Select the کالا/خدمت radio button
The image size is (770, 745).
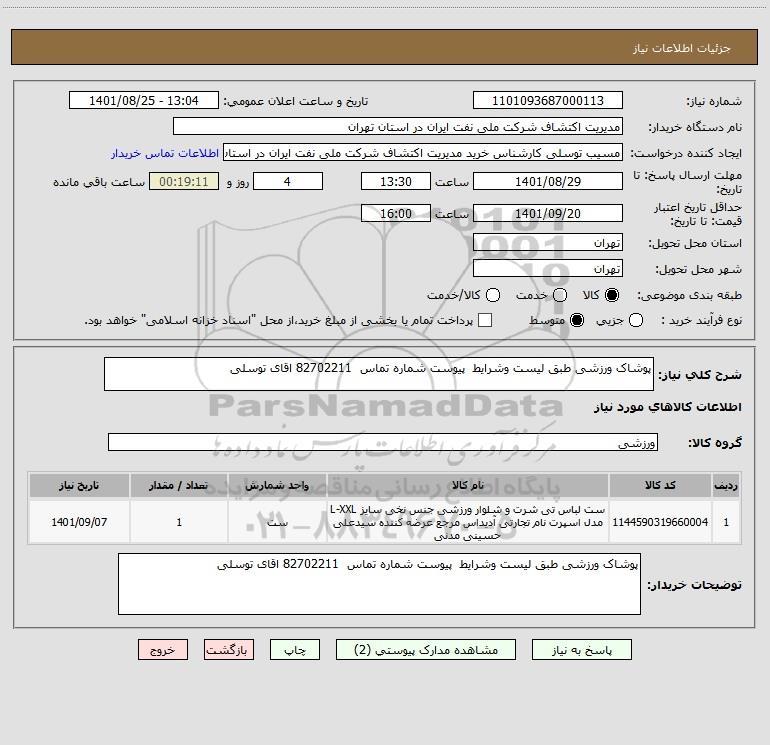493,295
